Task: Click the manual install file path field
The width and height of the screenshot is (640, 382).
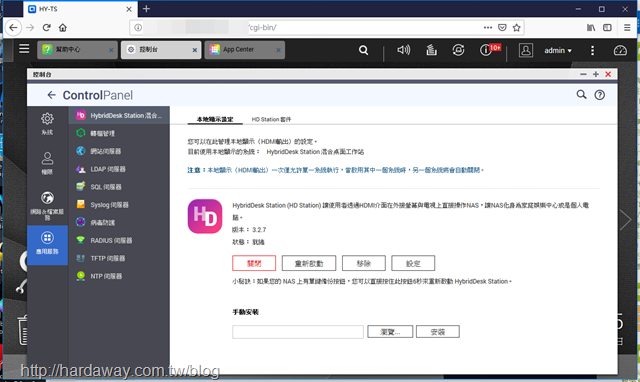Action: point(298,332)
